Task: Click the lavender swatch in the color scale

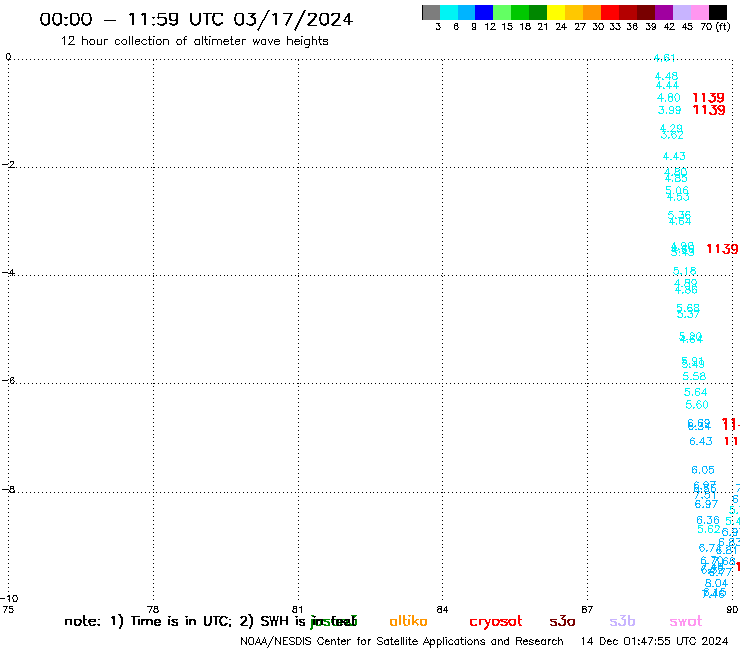Action: coord(682,12)
